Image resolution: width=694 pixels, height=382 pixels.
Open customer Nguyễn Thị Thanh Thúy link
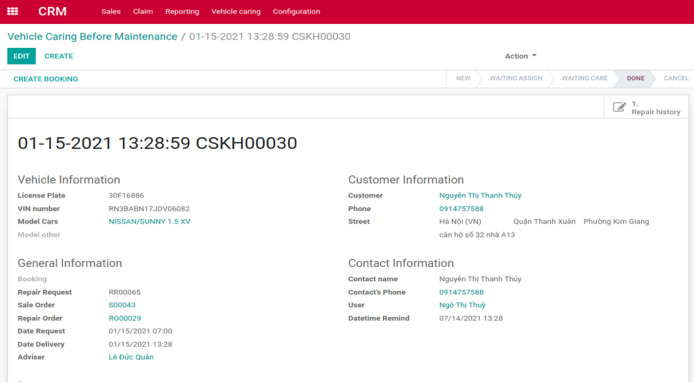pos(480,195)
